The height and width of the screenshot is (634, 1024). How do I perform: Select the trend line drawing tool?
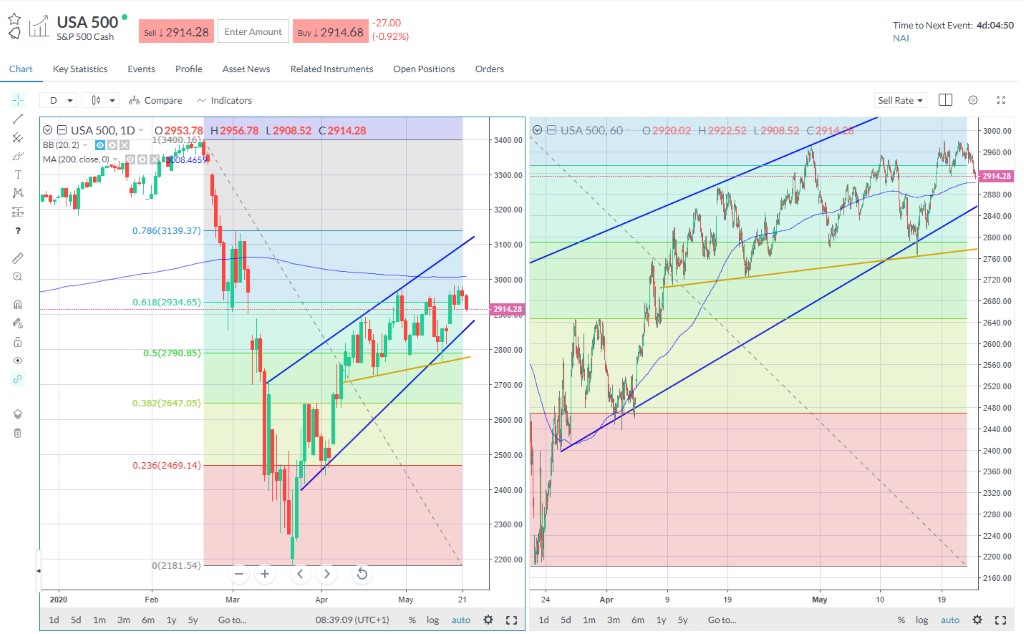tap(18, 118)
